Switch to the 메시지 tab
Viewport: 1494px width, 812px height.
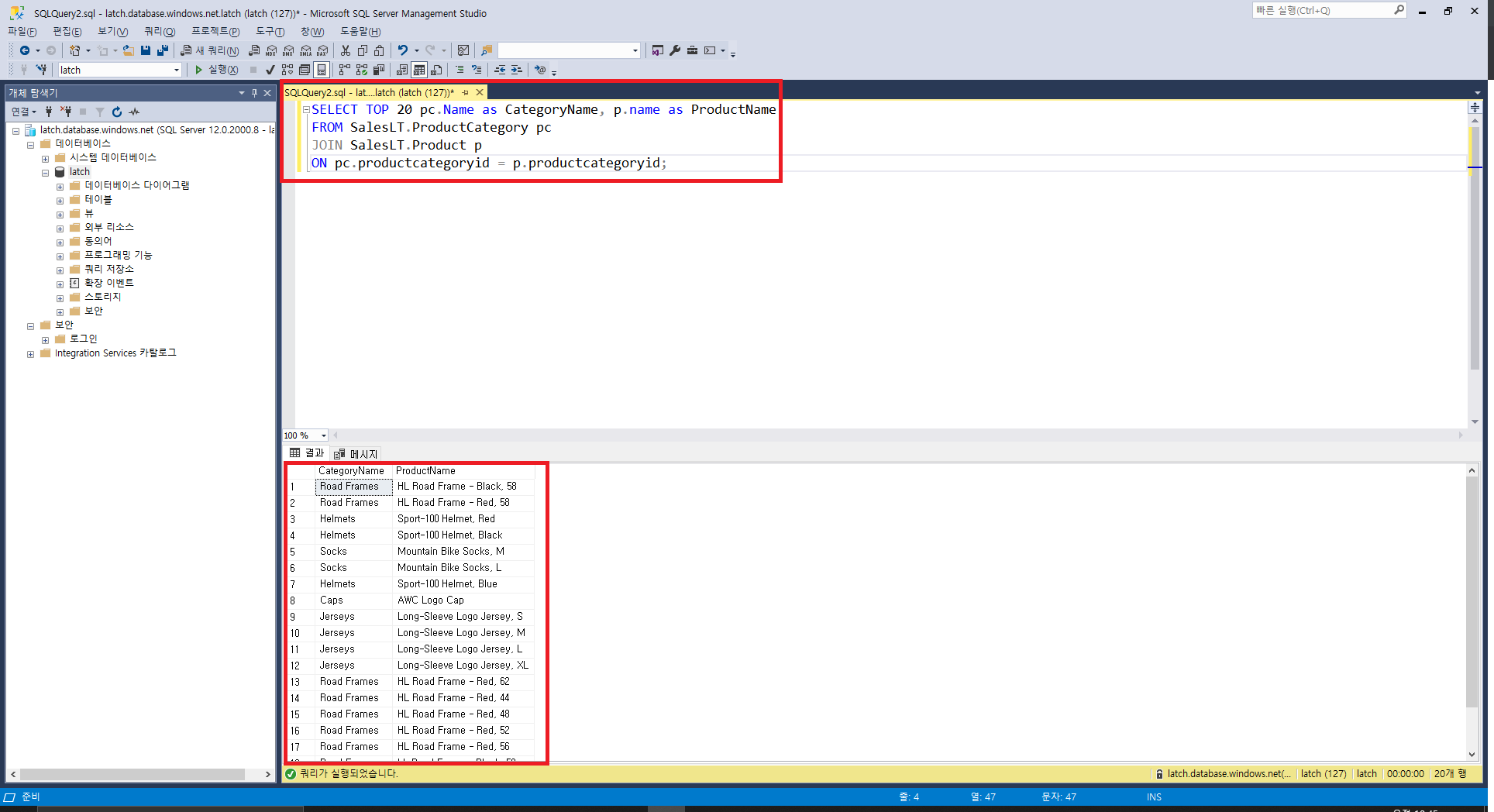(x=356, y=454)
